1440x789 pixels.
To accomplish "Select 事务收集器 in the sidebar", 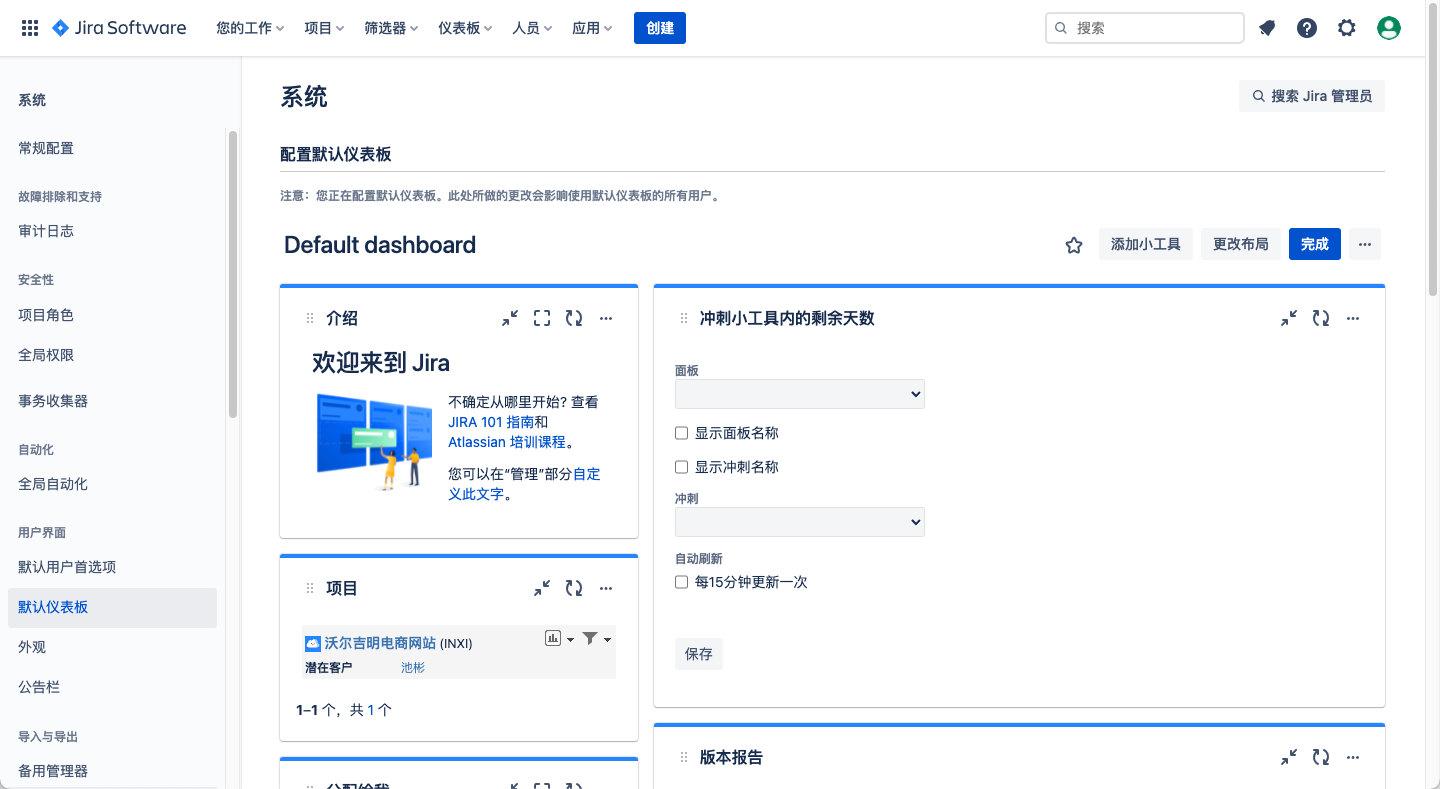I will tap(112, 401).
